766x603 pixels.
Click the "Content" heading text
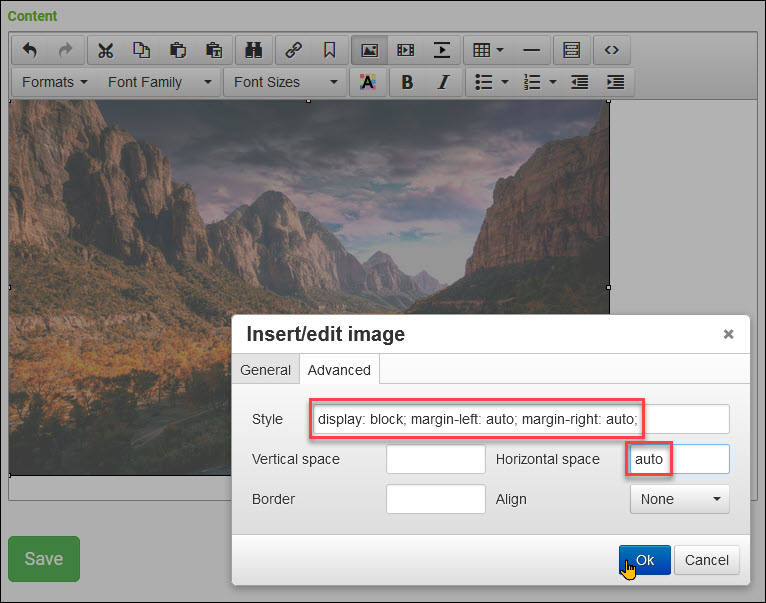click(32, 16)
